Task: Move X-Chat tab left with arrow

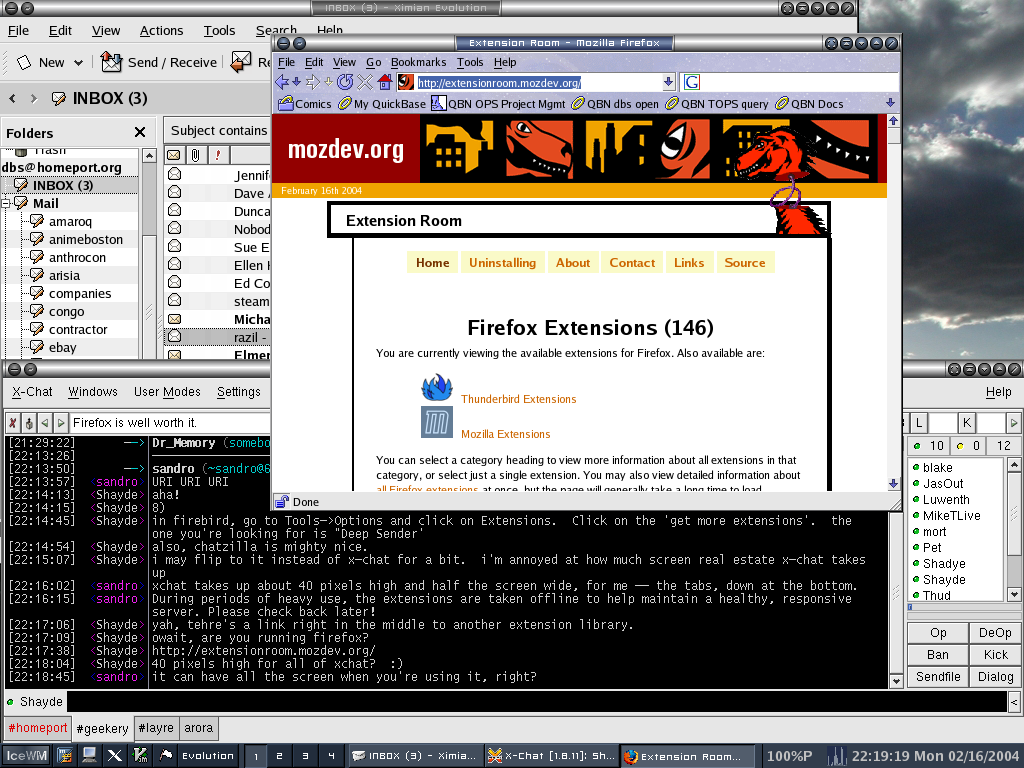Action: coord(44,423)
